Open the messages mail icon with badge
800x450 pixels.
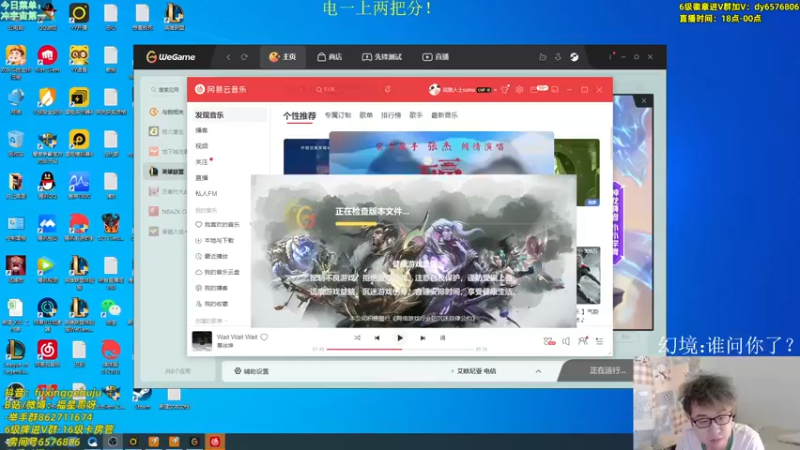(537, 89)
